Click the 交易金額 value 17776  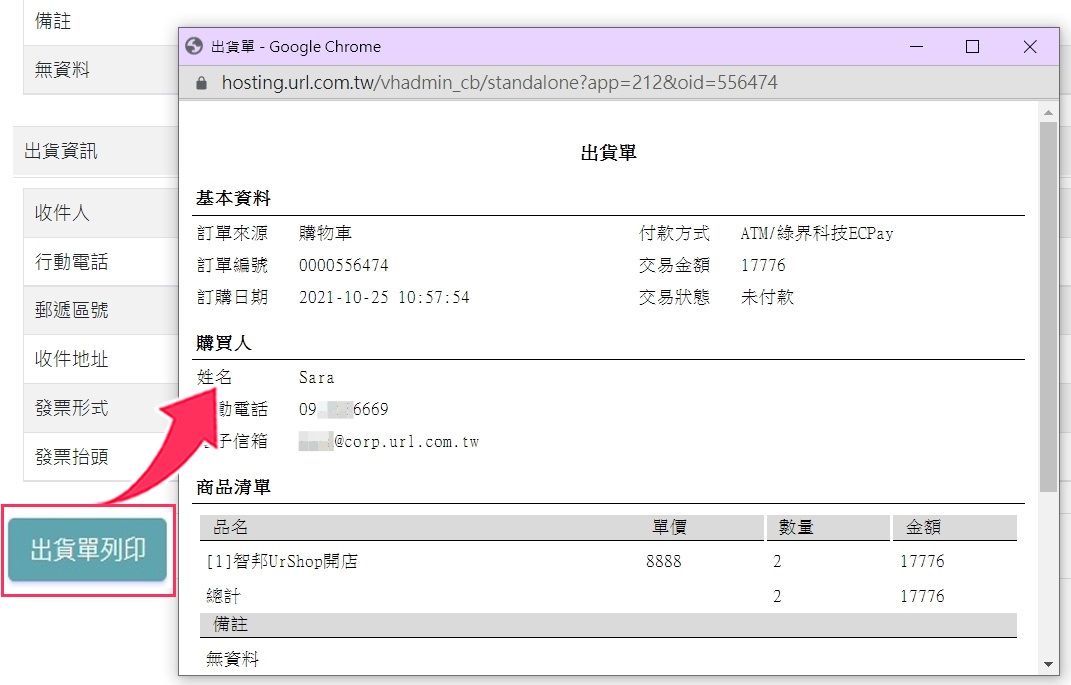click(x=763, y=265)
